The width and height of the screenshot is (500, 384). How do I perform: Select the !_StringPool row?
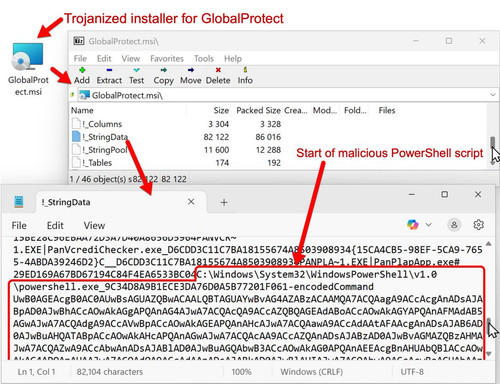[177, 150]
